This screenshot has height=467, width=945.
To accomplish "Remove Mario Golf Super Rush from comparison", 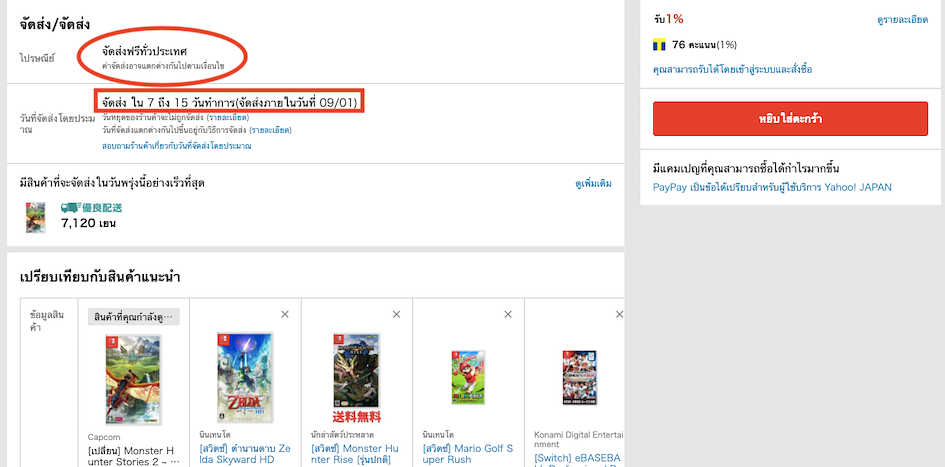I will (x=508, y=315).
